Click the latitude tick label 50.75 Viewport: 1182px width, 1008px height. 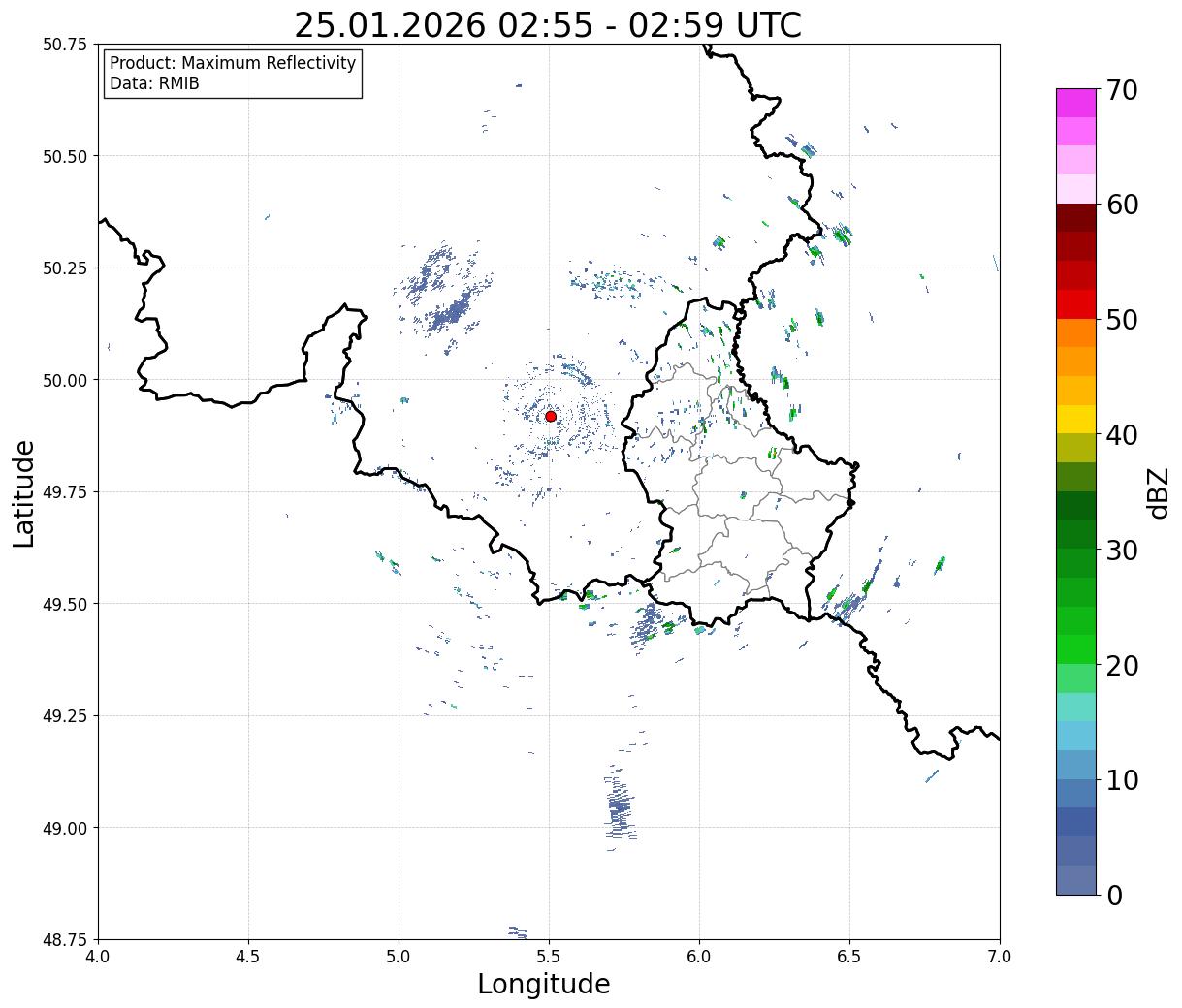pyautogui.click(x=65, y=45)
